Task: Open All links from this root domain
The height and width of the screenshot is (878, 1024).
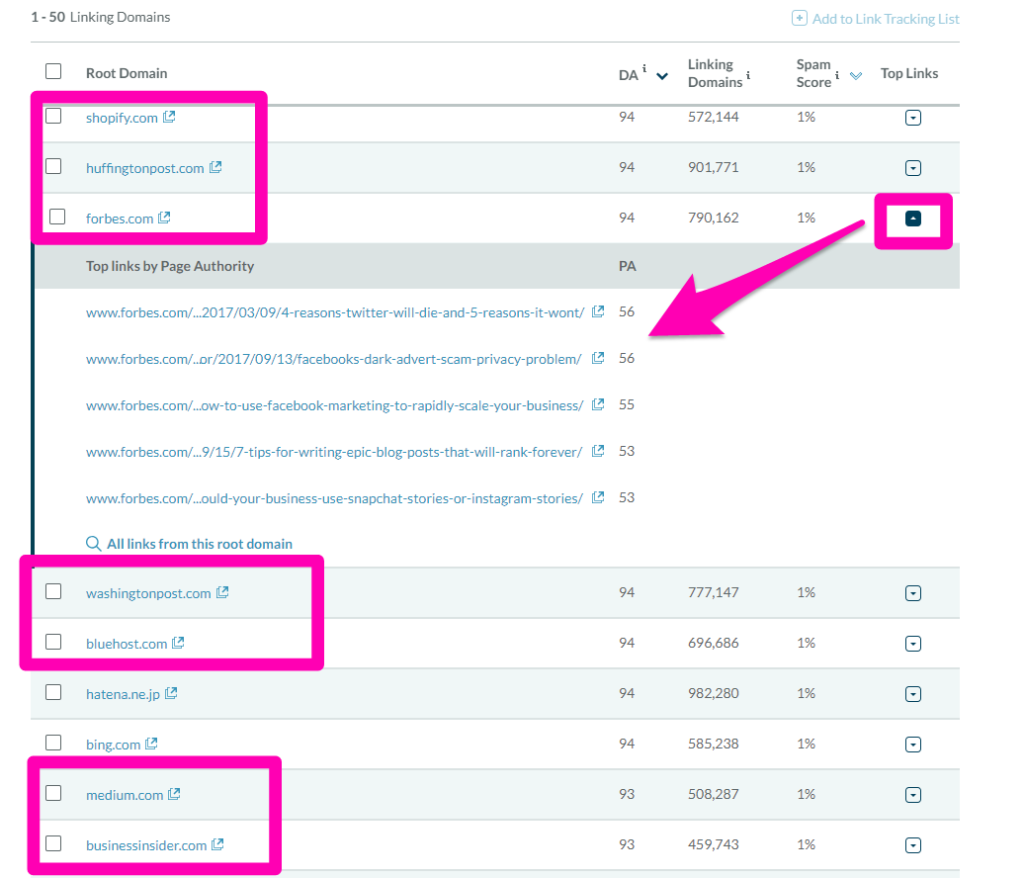Action: click(199, 544)
